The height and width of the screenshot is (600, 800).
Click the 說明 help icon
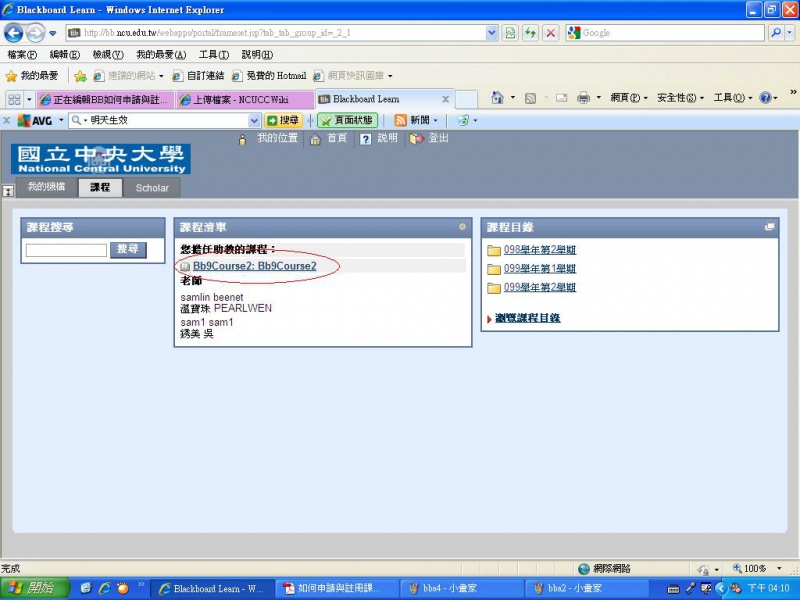tap(366, 139)
